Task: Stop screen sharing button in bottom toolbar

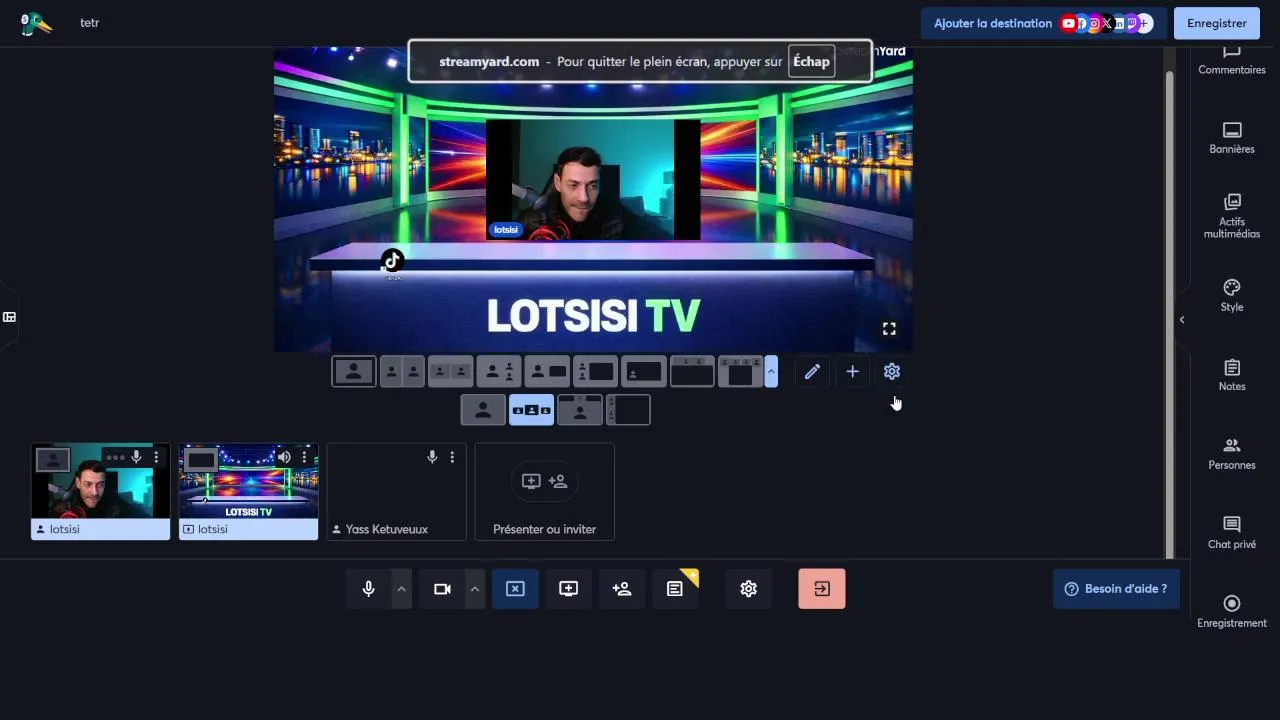Action: (515, 589)
